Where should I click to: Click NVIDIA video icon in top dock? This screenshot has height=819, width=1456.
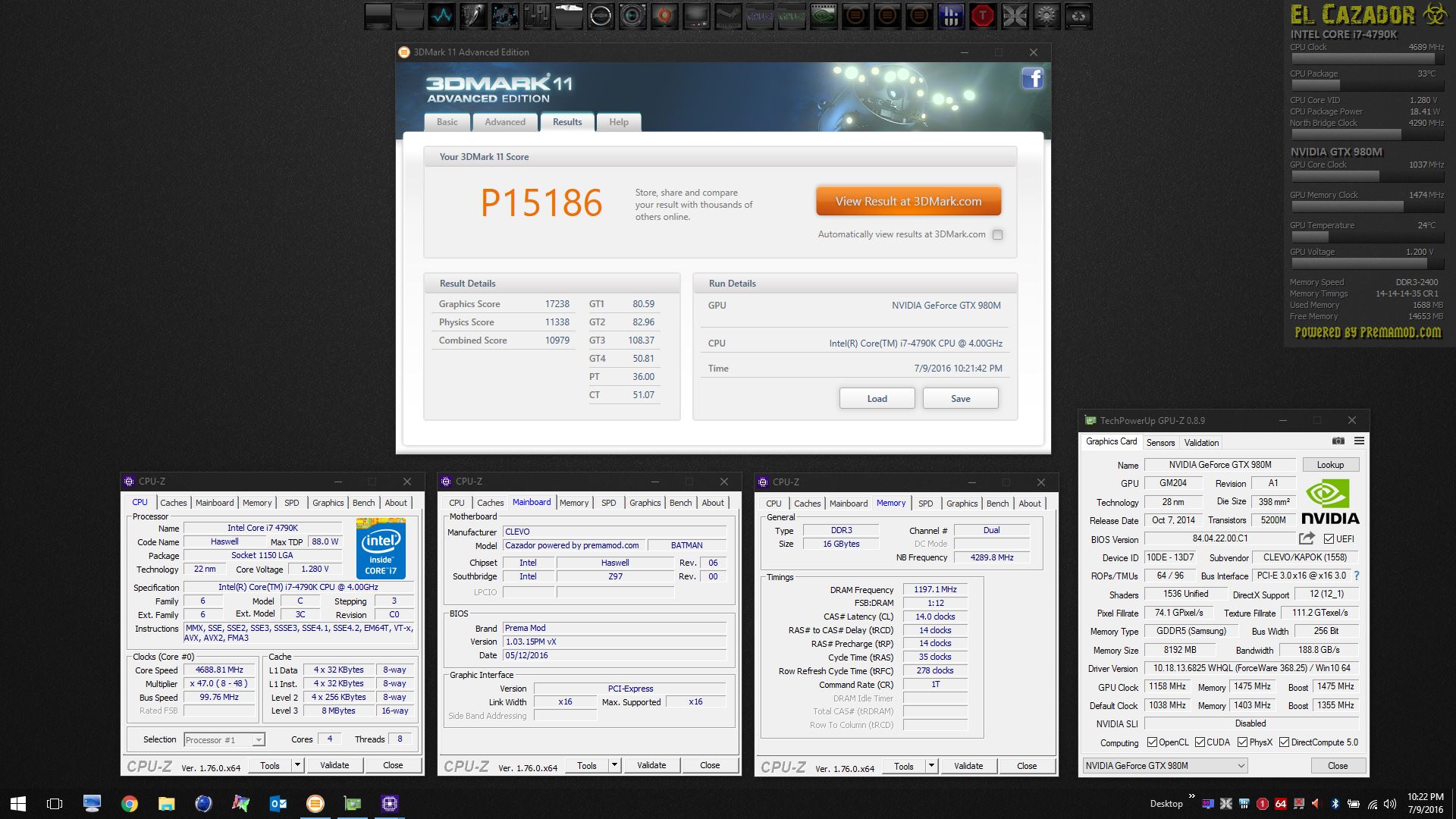click(824, 15)
